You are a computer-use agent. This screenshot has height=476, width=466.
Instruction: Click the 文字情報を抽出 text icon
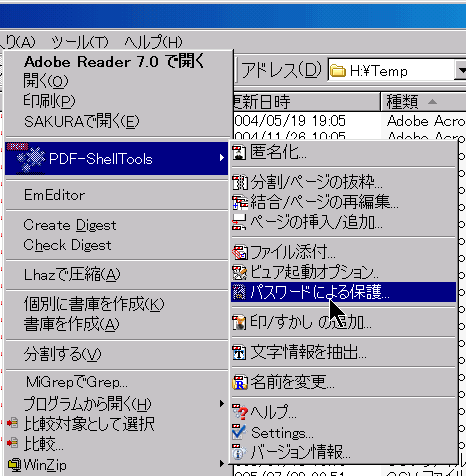(x=239, y=352)
